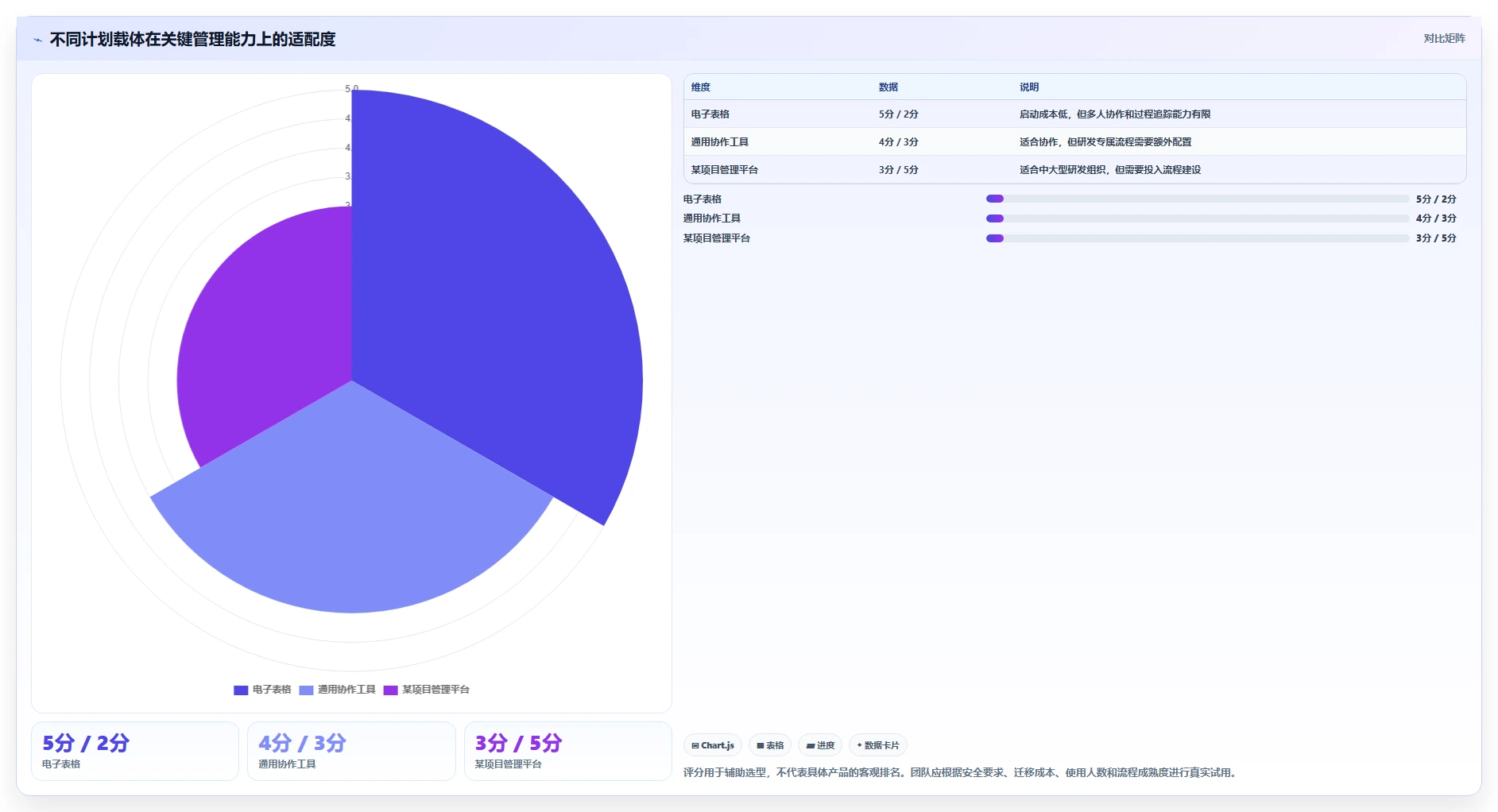Click the 5分 / 2分 value after progress bar

point(1436,199)
